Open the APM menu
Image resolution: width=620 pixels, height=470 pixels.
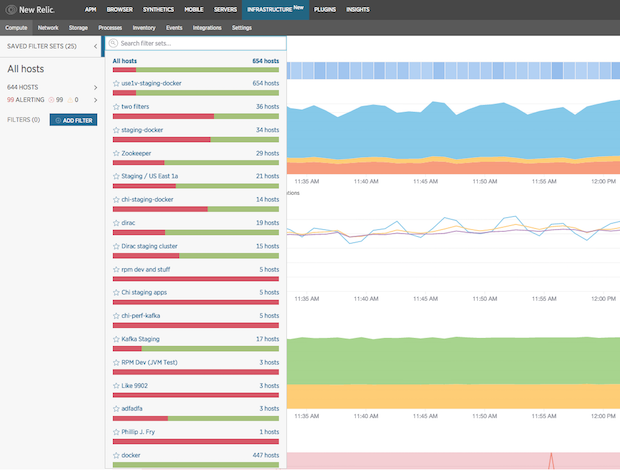point(91,9)
